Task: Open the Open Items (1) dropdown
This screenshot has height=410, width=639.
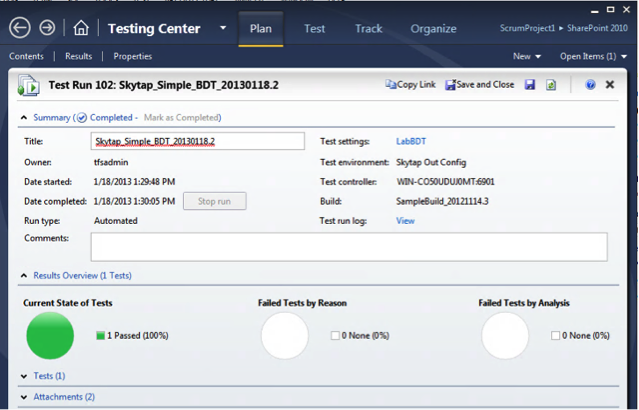Action: tap(593, 56)
